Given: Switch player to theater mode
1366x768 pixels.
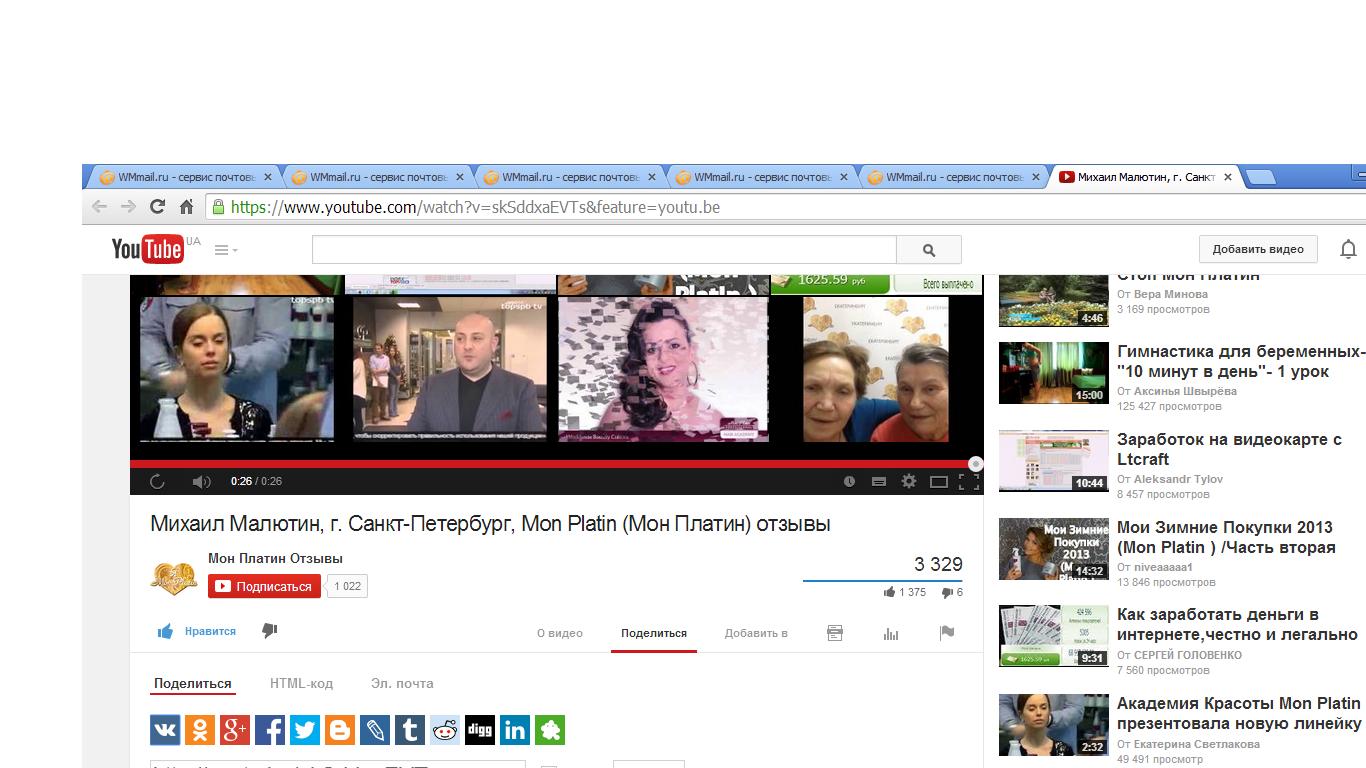Looking at the screenshot, I should click(x=938, y=481).
